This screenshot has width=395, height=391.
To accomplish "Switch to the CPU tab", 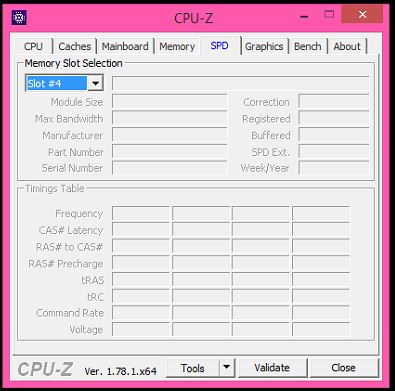I will (x=33, y=46).
